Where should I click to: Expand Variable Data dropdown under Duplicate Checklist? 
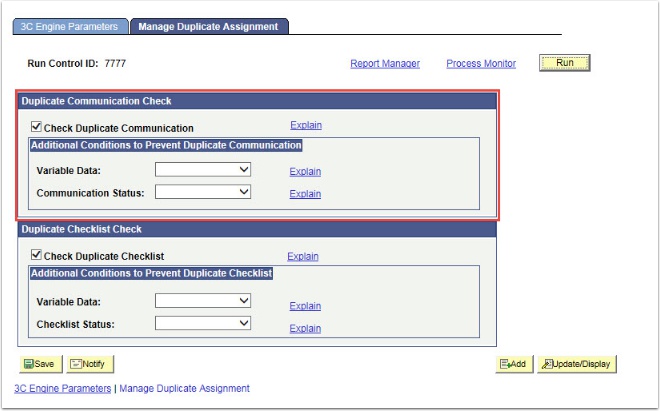(203, 301)
